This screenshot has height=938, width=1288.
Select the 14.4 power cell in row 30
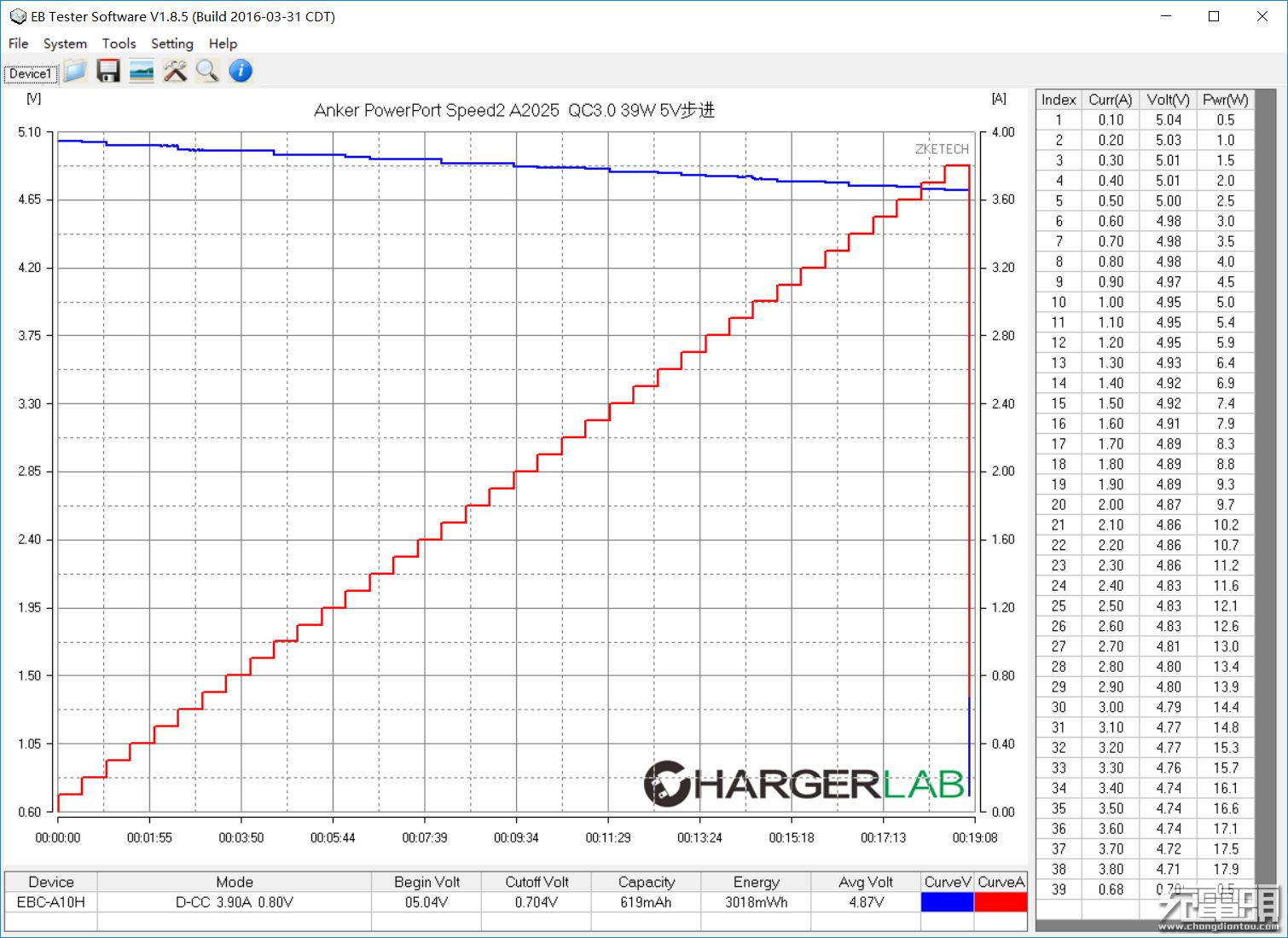[1226, 708]
